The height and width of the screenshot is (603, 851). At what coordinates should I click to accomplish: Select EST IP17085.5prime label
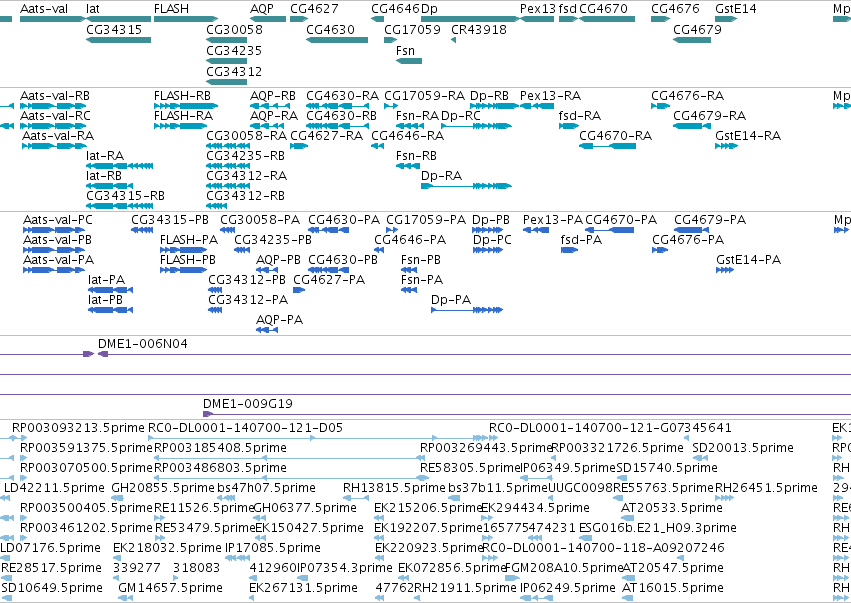(273, 548)
